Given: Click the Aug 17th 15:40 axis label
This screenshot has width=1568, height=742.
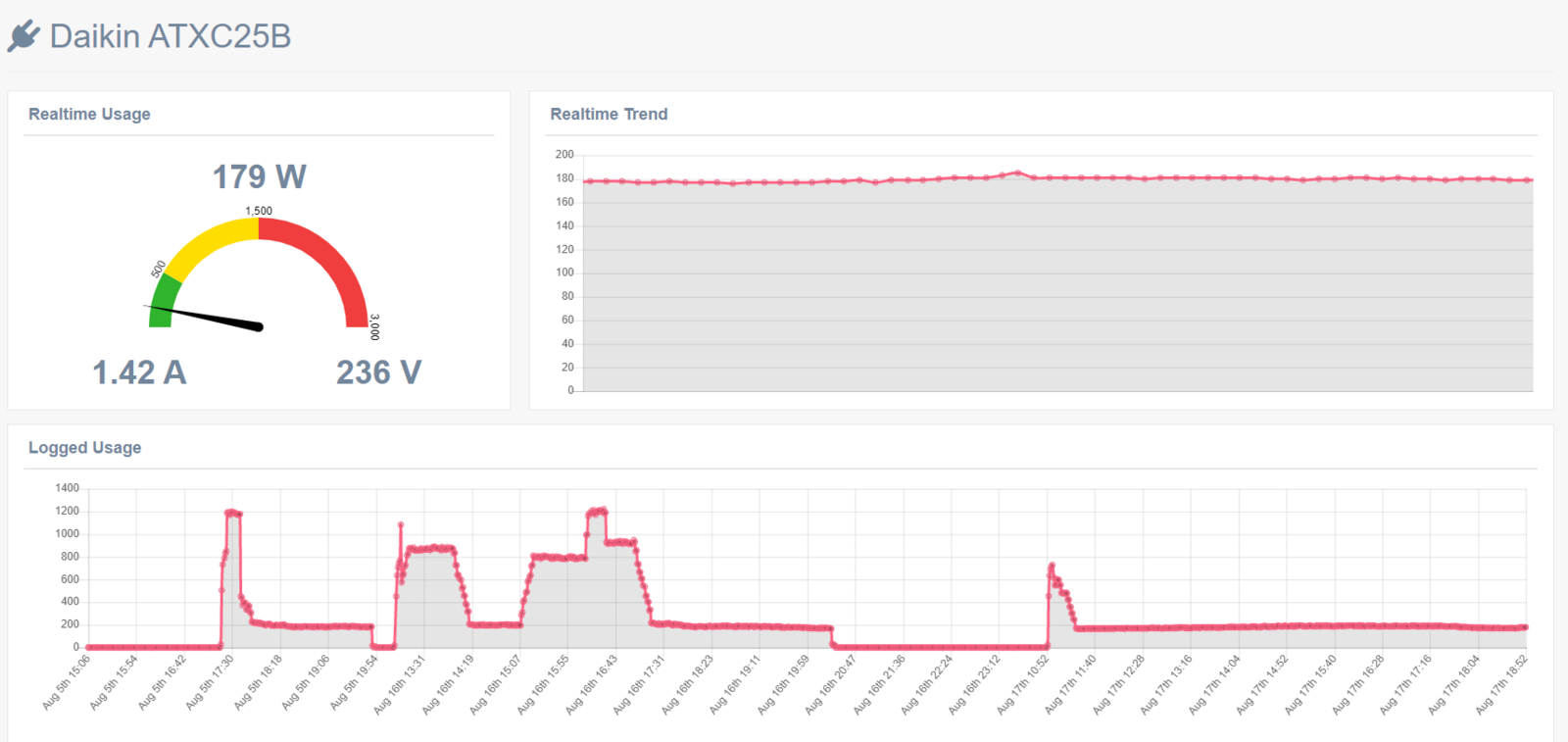Looking at the screenshot, I should 1310,684.
